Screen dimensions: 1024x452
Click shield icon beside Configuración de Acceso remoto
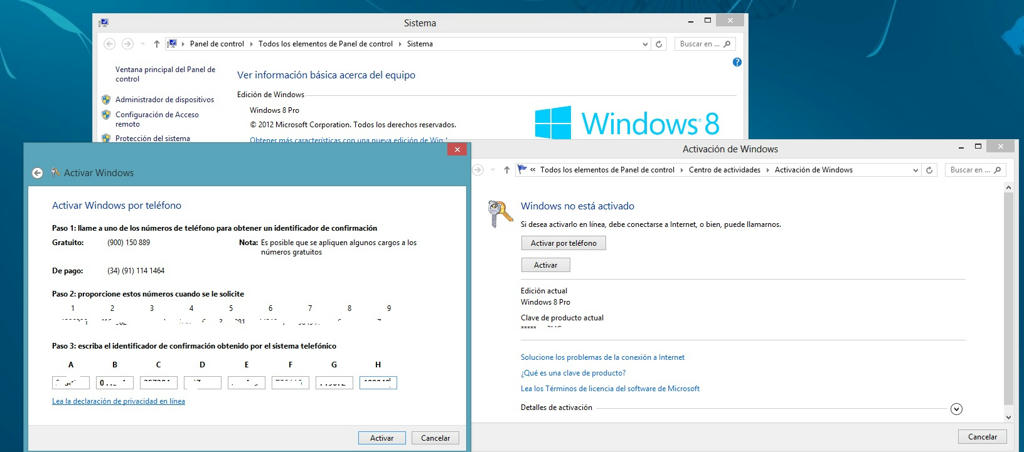click(x=106, y=114)
